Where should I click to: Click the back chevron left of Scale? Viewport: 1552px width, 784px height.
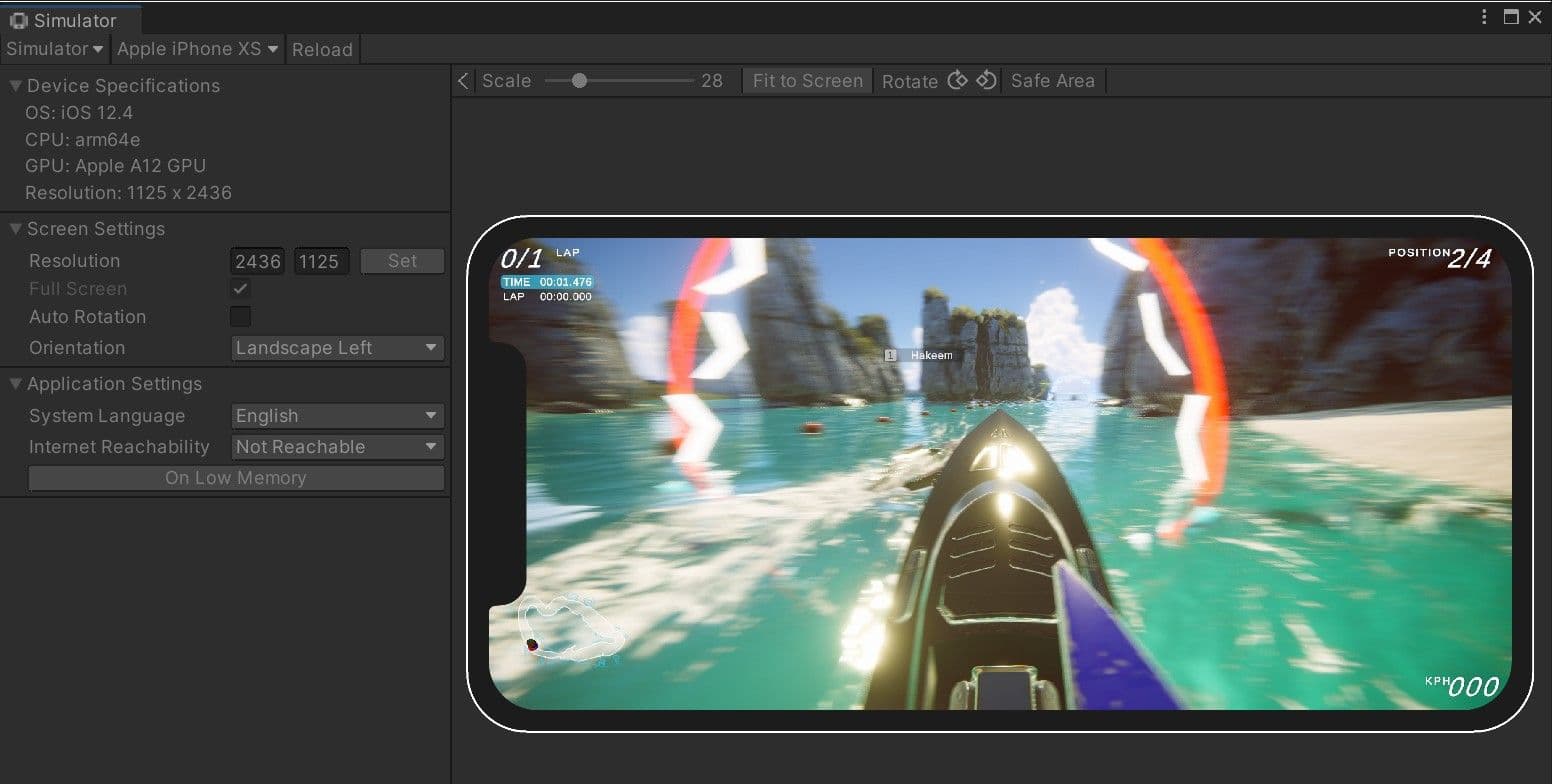(462, 81)
